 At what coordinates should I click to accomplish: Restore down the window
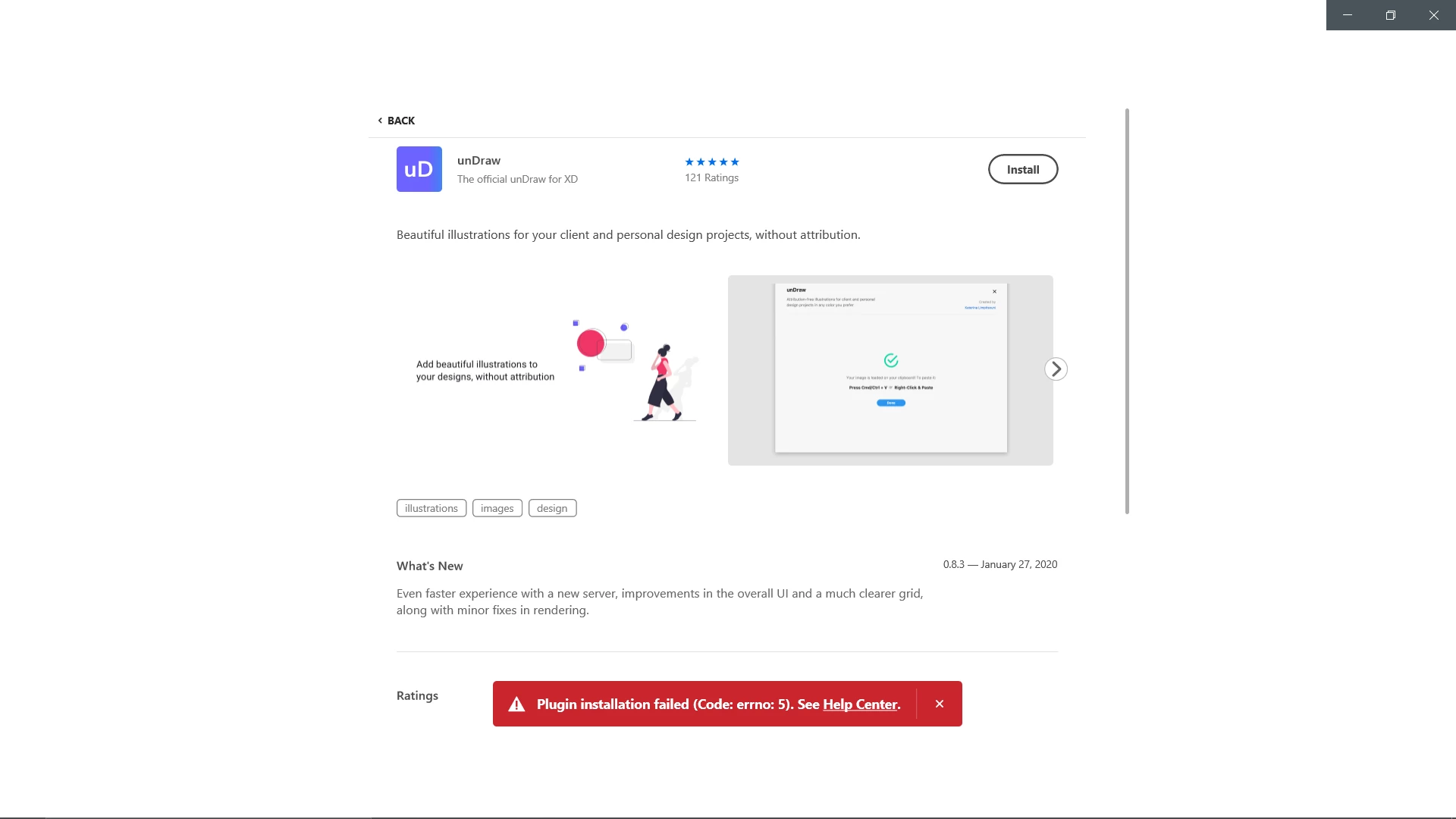(1390, 15)
